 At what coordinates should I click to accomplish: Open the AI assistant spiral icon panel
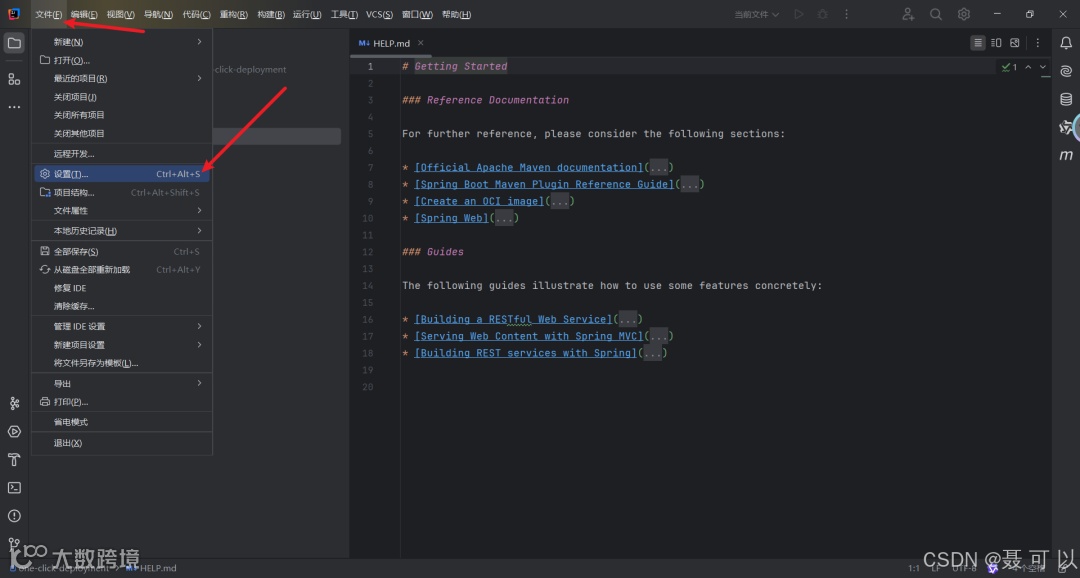[1066, 71]
